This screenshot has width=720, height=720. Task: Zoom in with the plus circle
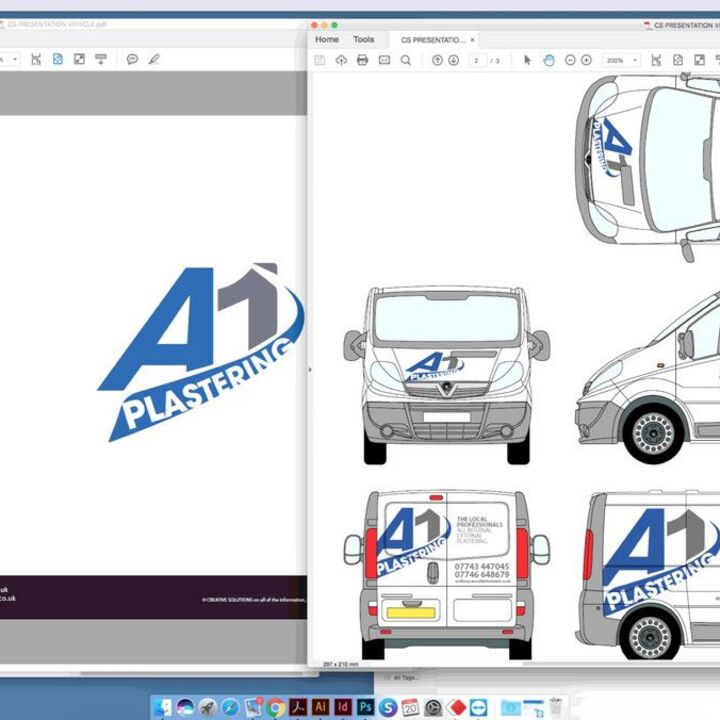[586, 60]
